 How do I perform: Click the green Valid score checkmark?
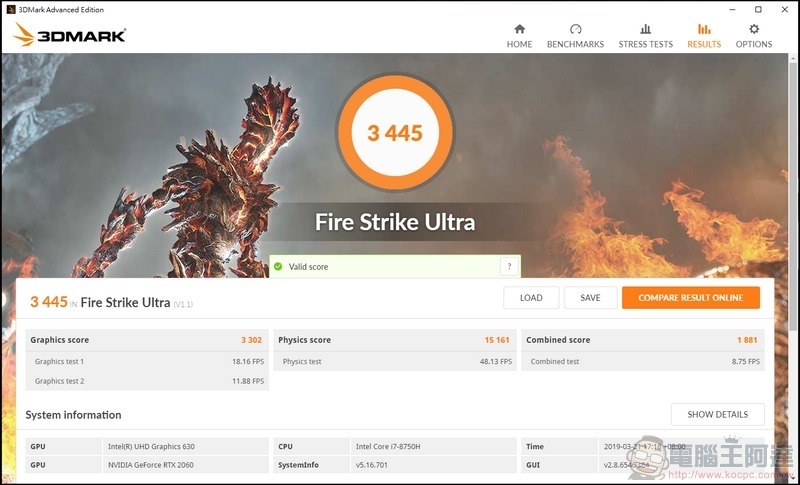pyautogui.click(x=278, y=266)
